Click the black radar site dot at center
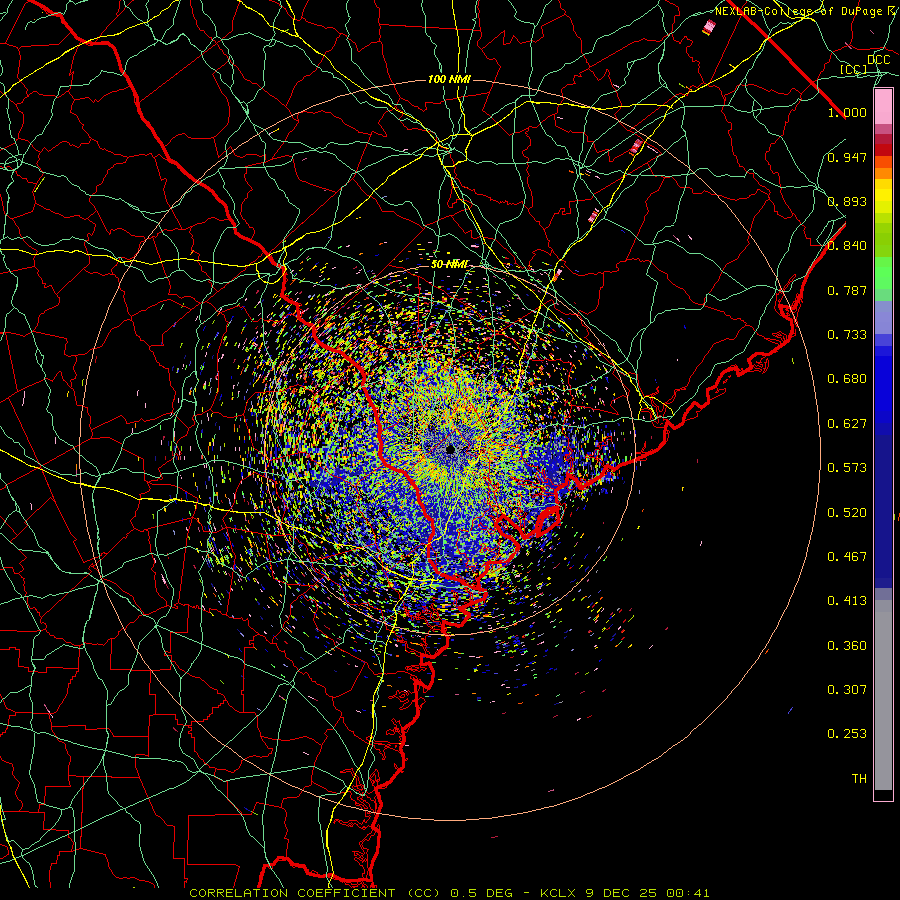The image size is (900, 900). click(x=450, y=449)
